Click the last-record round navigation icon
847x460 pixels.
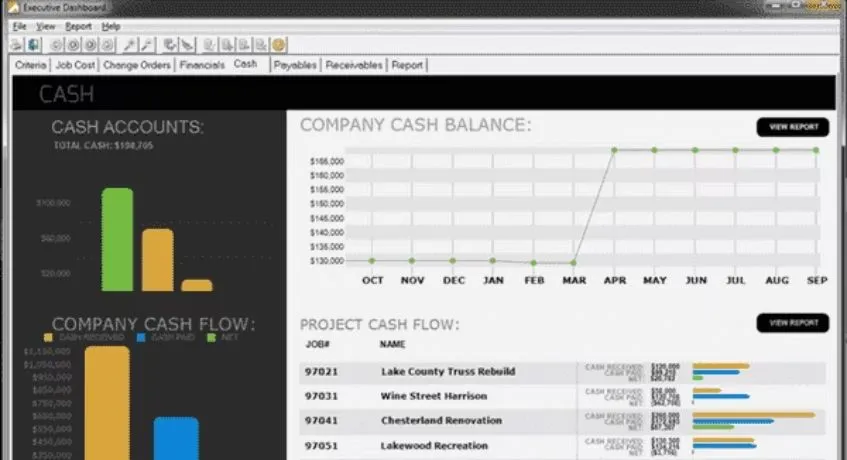coord(108,45)
